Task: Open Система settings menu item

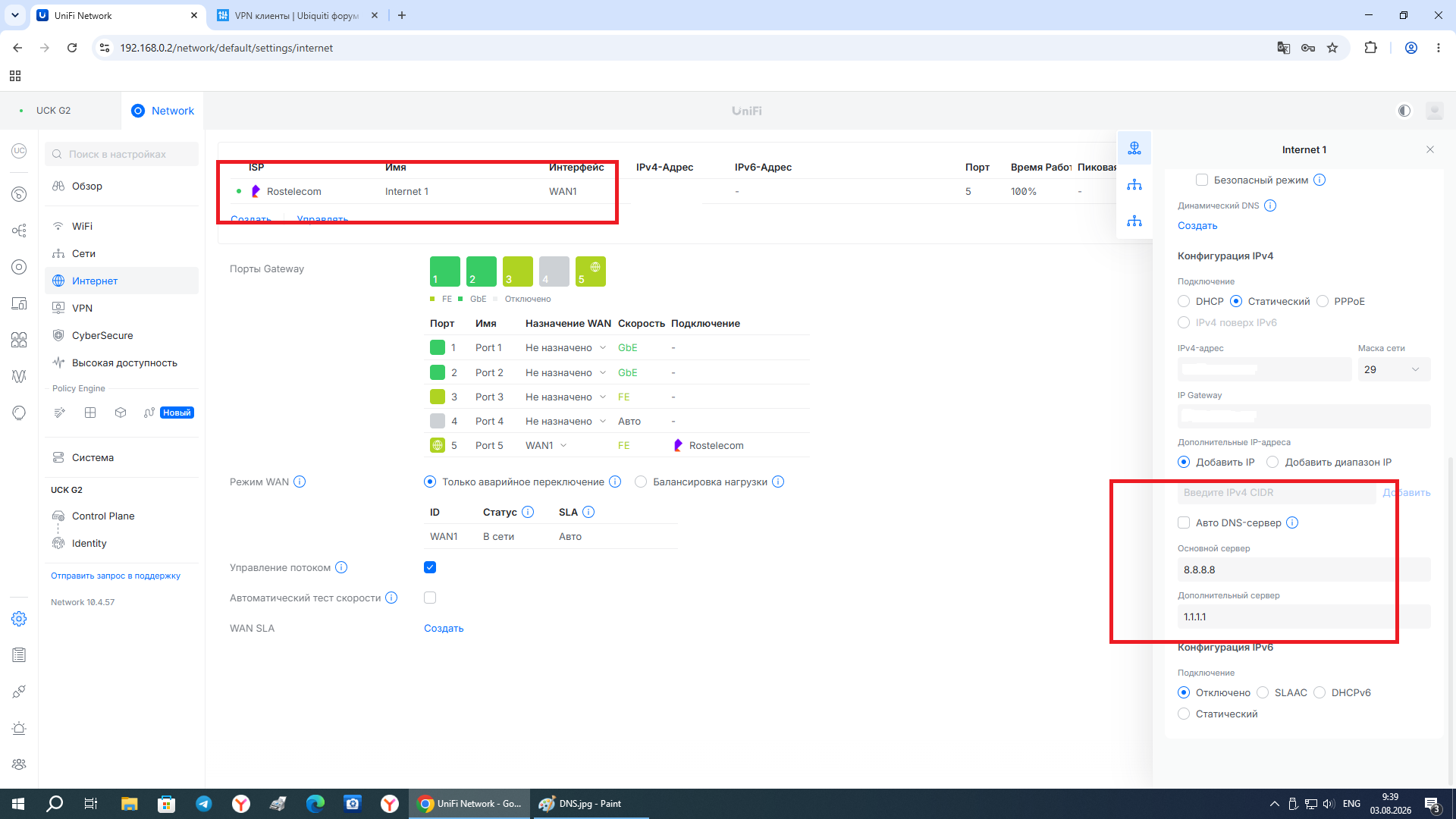Action: (x=121, y=457)
